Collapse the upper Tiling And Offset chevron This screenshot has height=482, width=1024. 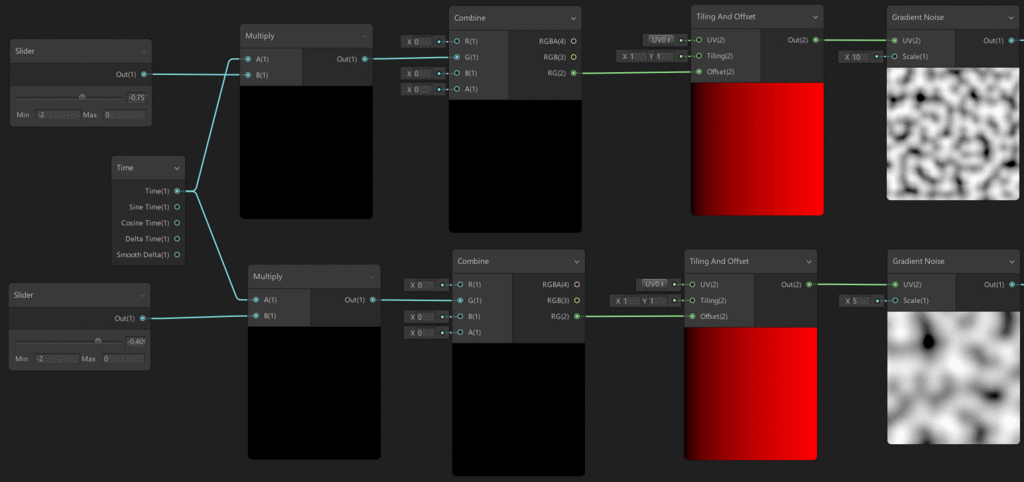tap(816, 17)
